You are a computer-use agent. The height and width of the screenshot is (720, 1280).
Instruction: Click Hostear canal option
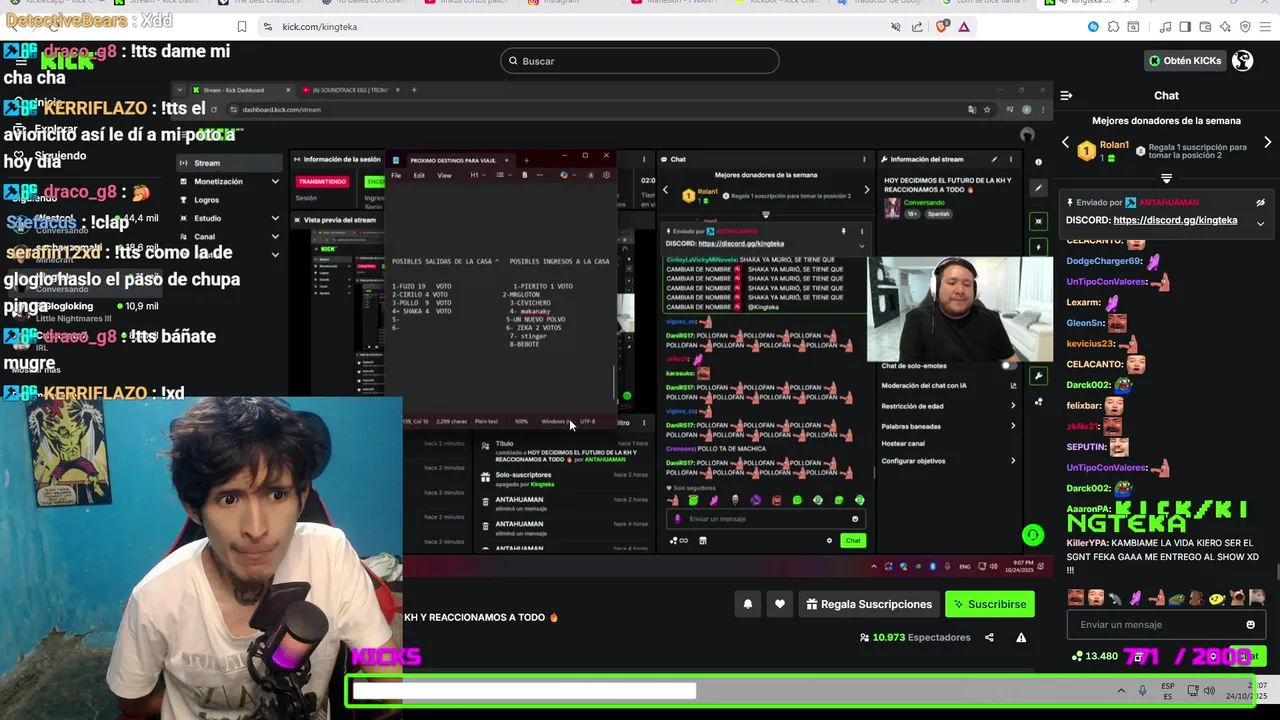(903, 443)
